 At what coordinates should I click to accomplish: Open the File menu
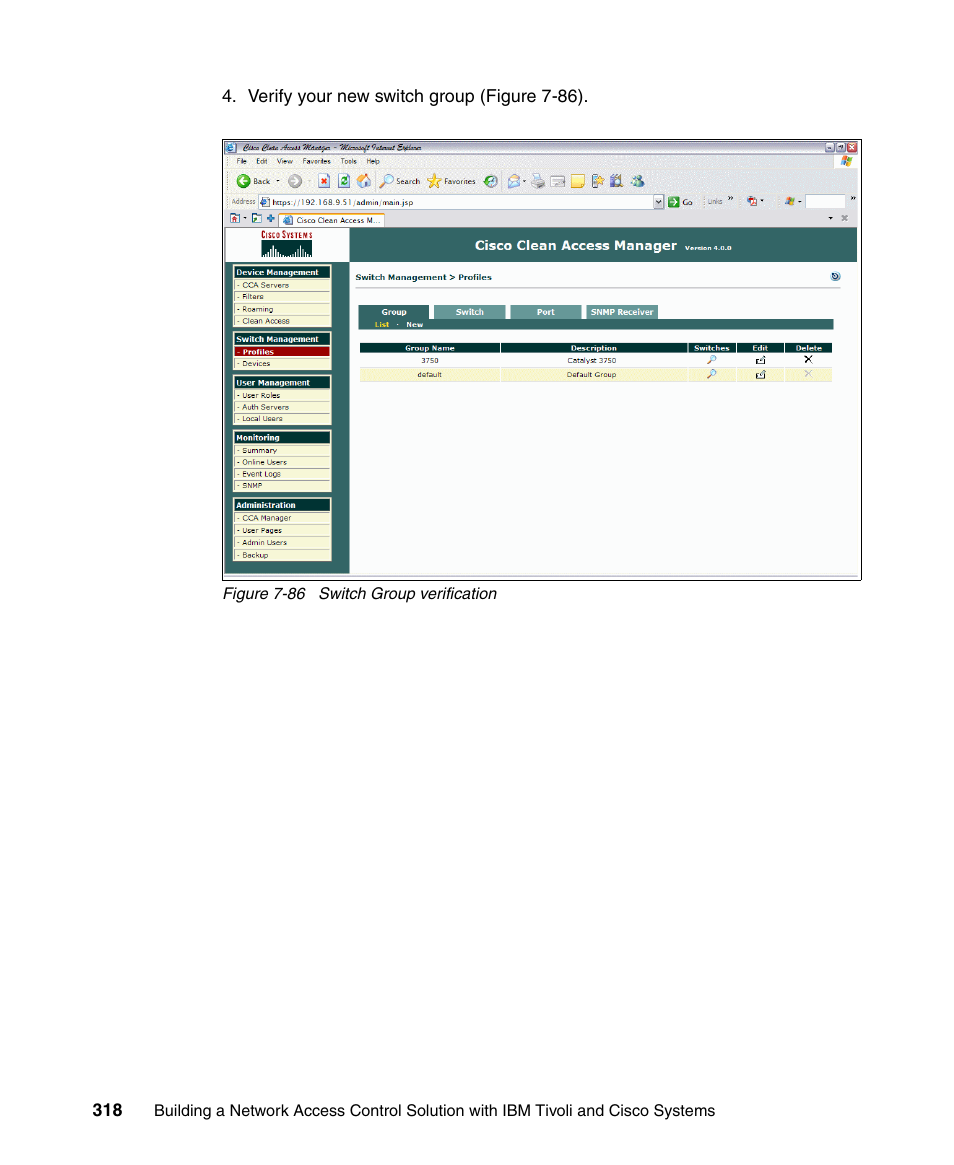pos(241,161)
